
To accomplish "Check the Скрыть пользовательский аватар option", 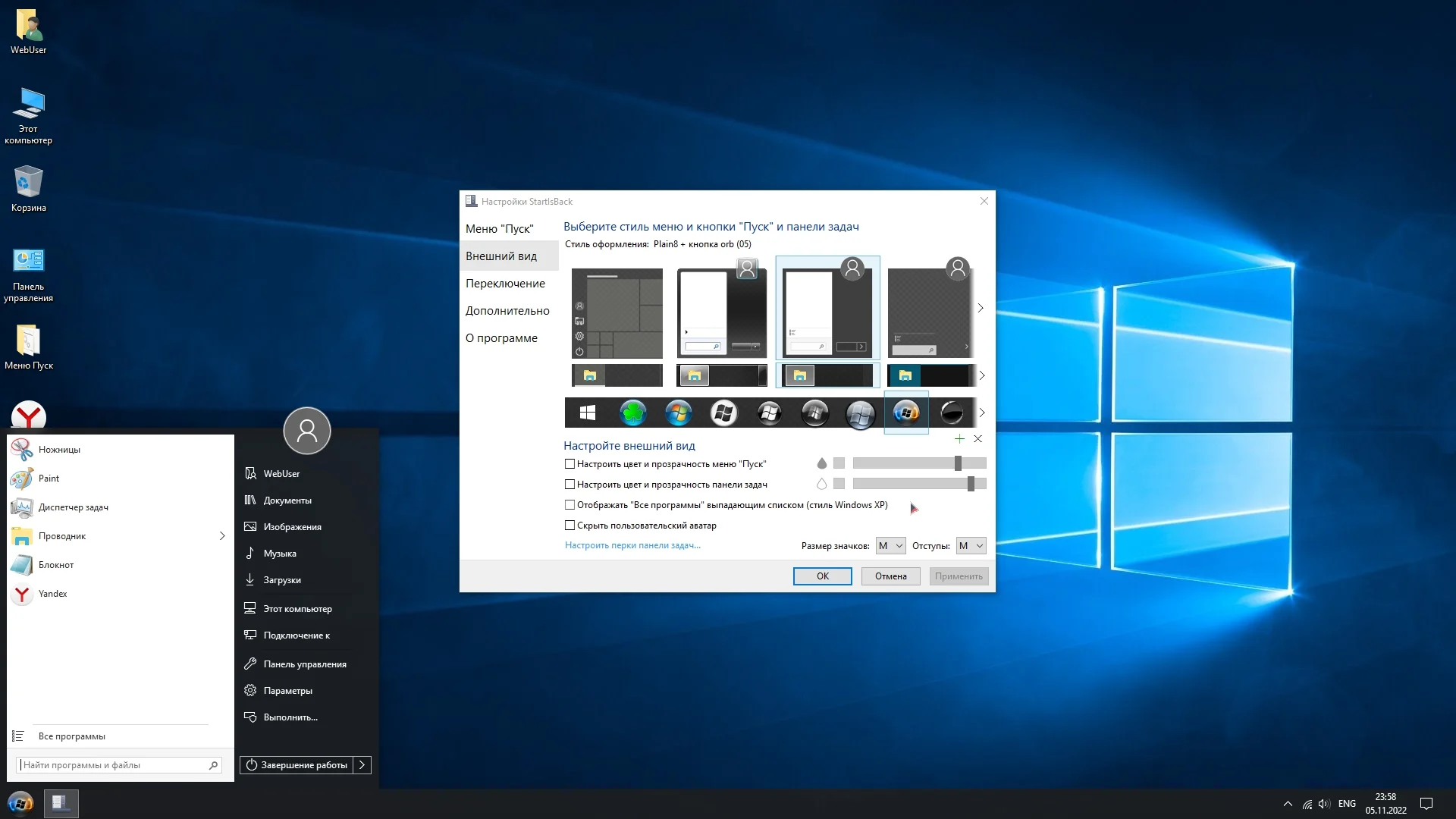I will coord(570,526).
